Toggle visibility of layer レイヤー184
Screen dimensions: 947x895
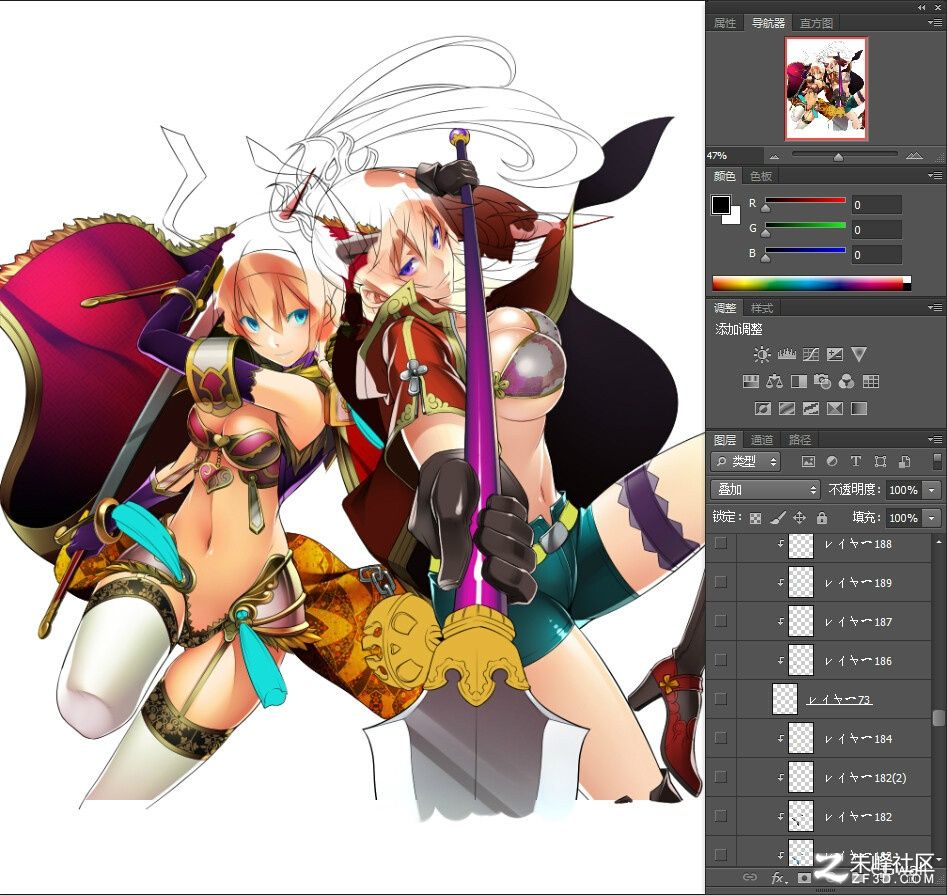pos(721,738)
